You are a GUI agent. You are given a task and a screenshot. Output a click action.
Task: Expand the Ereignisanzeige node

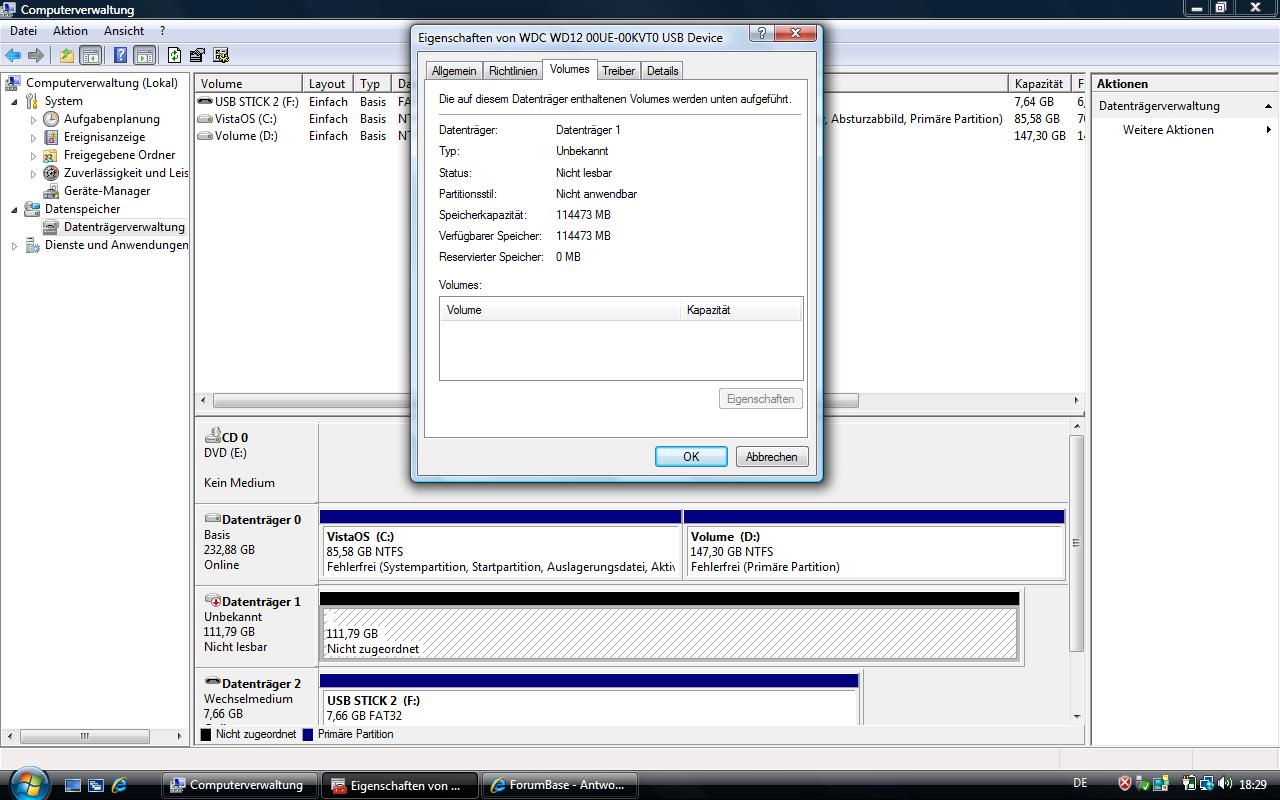click(33, 138)
